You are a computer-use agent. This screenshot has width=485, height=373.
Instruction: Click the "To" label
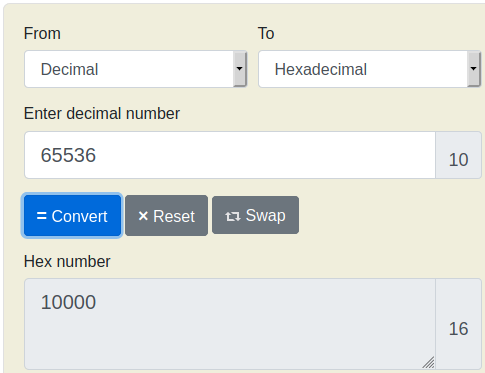[266, 33]
